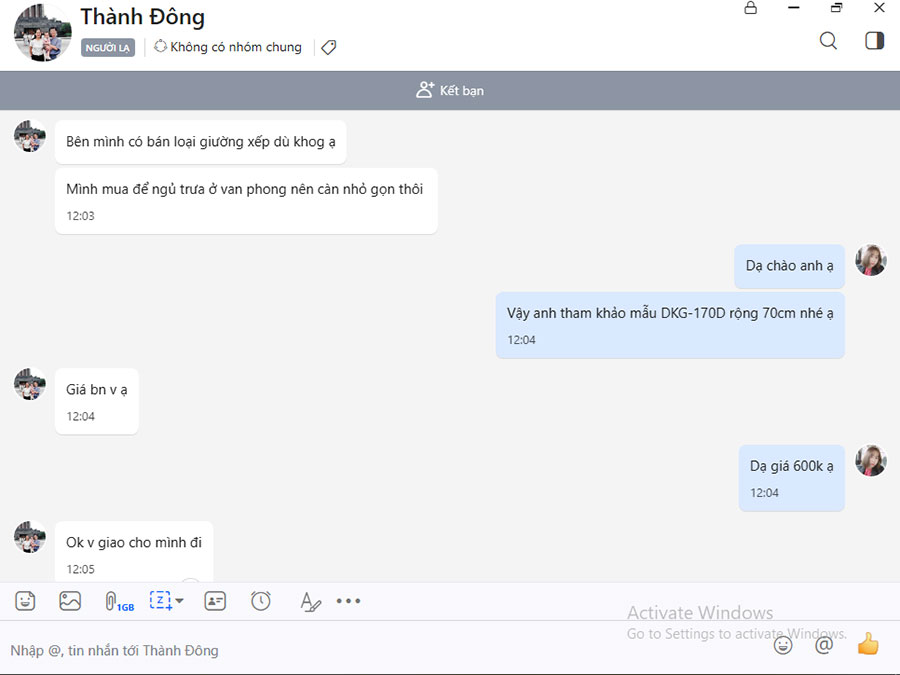The width and height of the screenshot is (900, 675).
Task: Click the send image icon
Action: 70,601
